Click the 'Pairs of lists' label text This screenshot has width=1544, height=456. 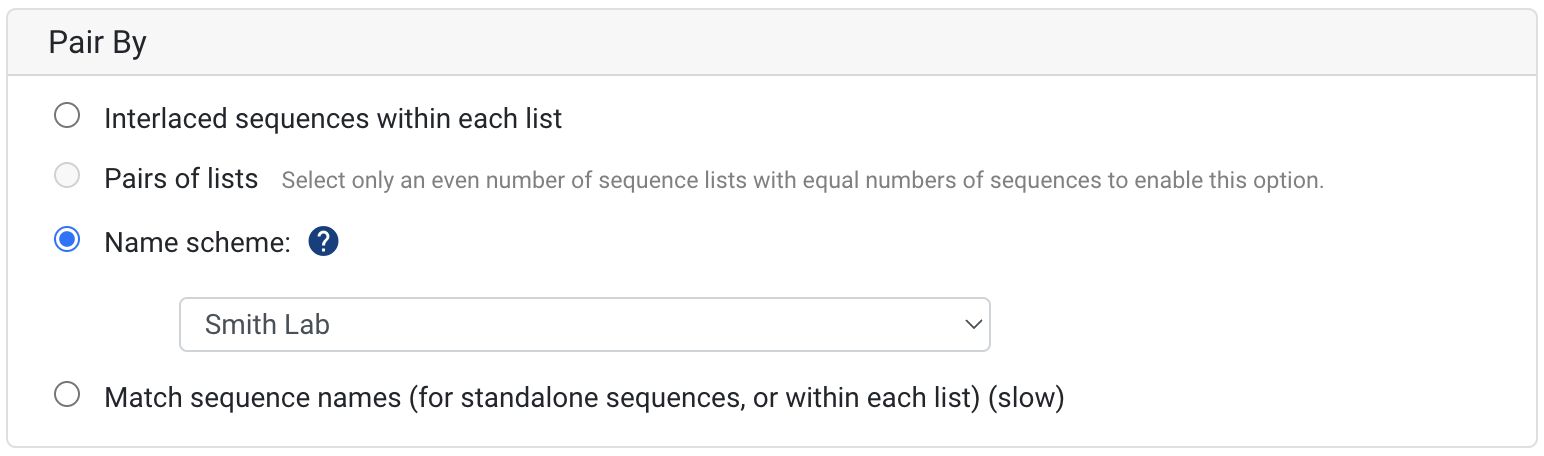pyautogui.click(x=181, y=179)
